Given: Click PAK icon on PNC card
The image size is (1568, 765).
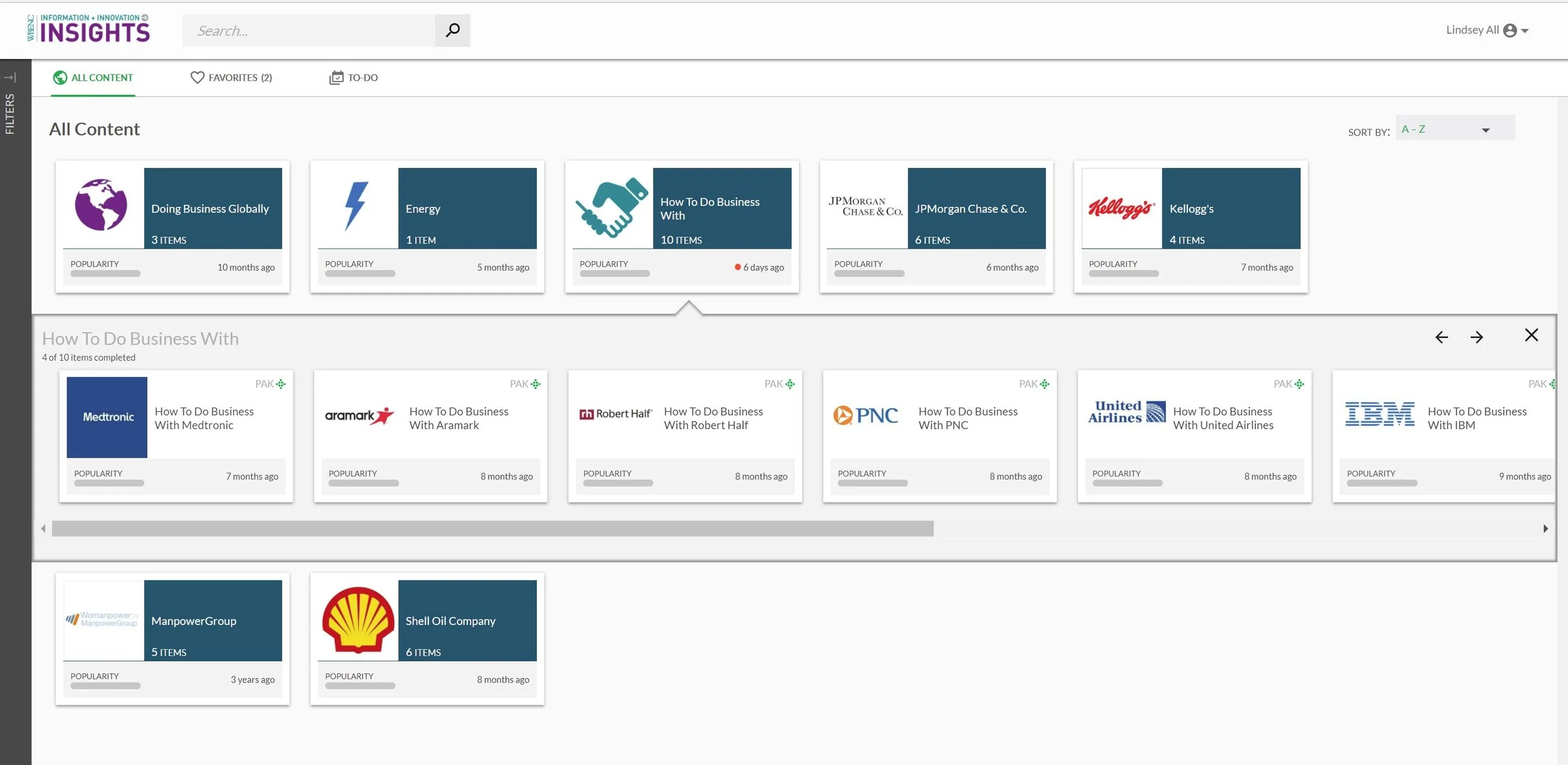Looking at the screenshot, I should [1045, 384].
